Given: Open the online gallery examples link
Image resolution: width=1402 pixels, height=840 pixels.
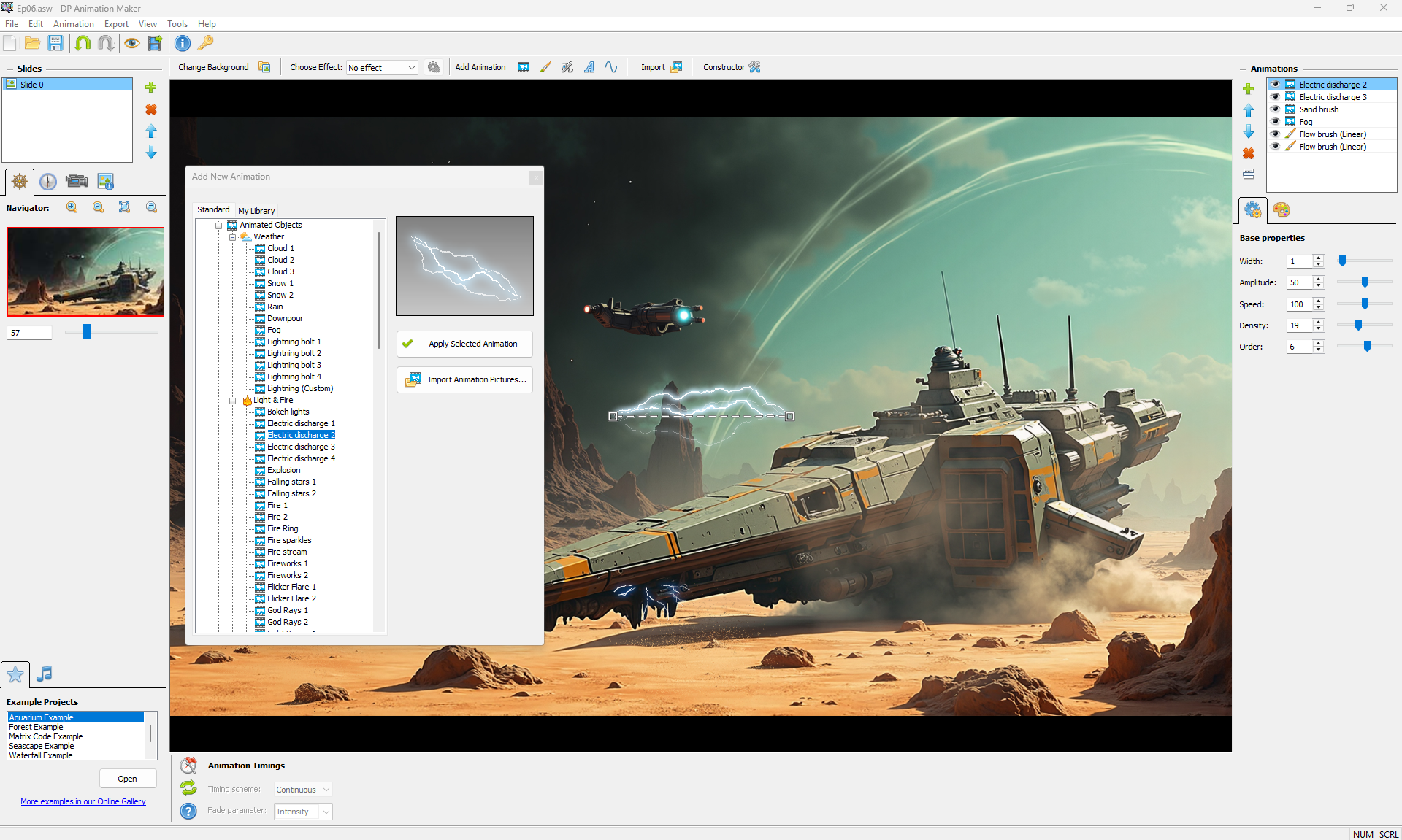Looking at the screenshot, I should tap(83, 801).
